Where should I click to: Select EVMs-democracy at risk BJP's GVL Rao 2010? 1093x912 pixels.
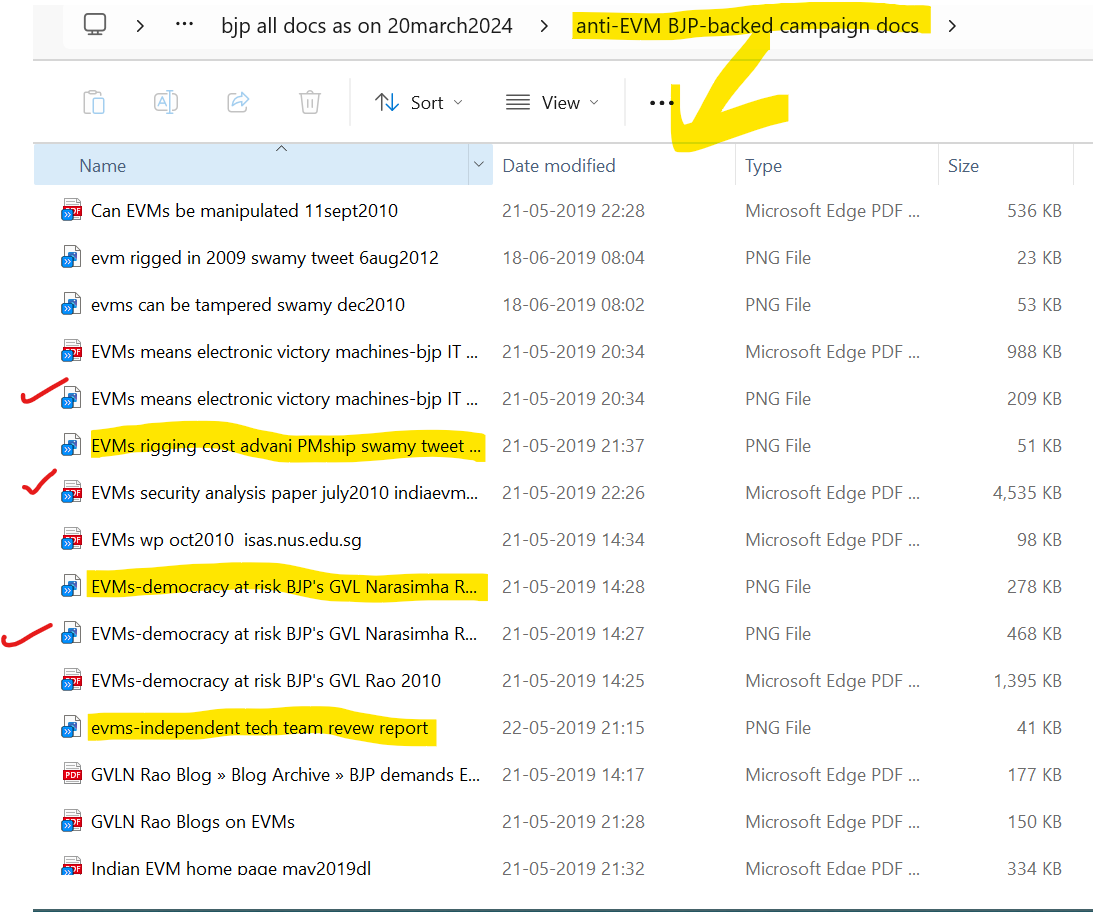click(x=266, y=681)
